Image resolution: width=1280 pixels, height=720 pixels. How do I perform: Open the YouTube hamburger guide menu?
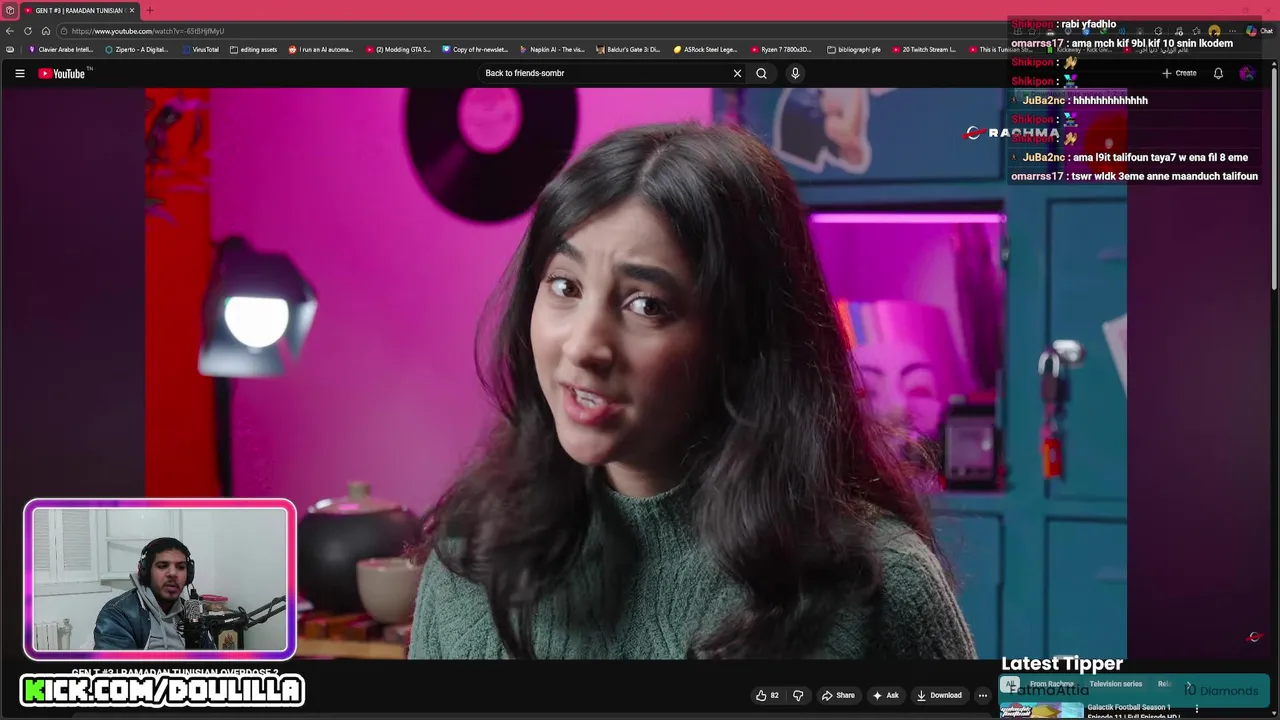tap(19, 73)
